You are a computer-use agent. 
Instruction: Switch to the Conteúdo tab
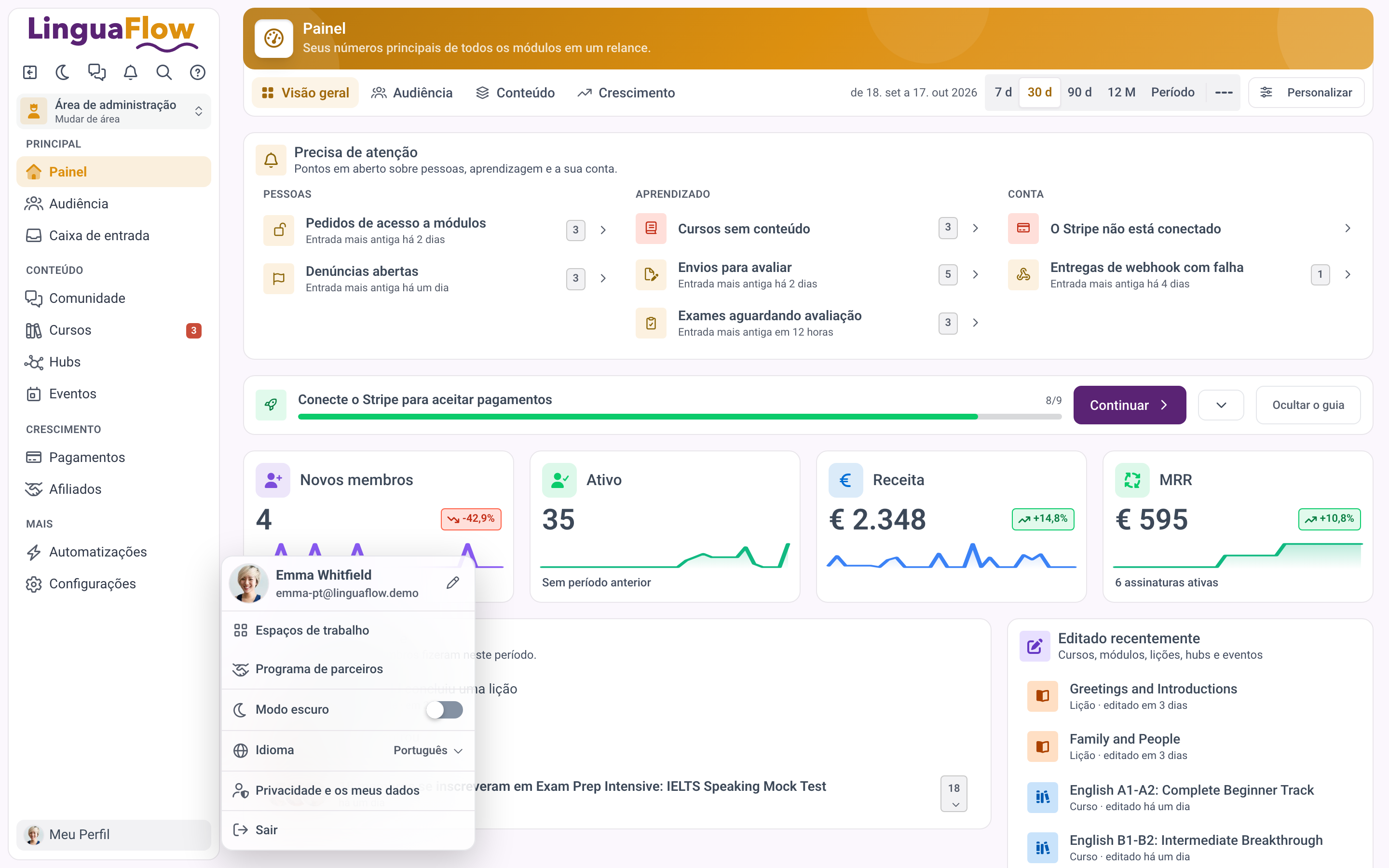[516, 93]
